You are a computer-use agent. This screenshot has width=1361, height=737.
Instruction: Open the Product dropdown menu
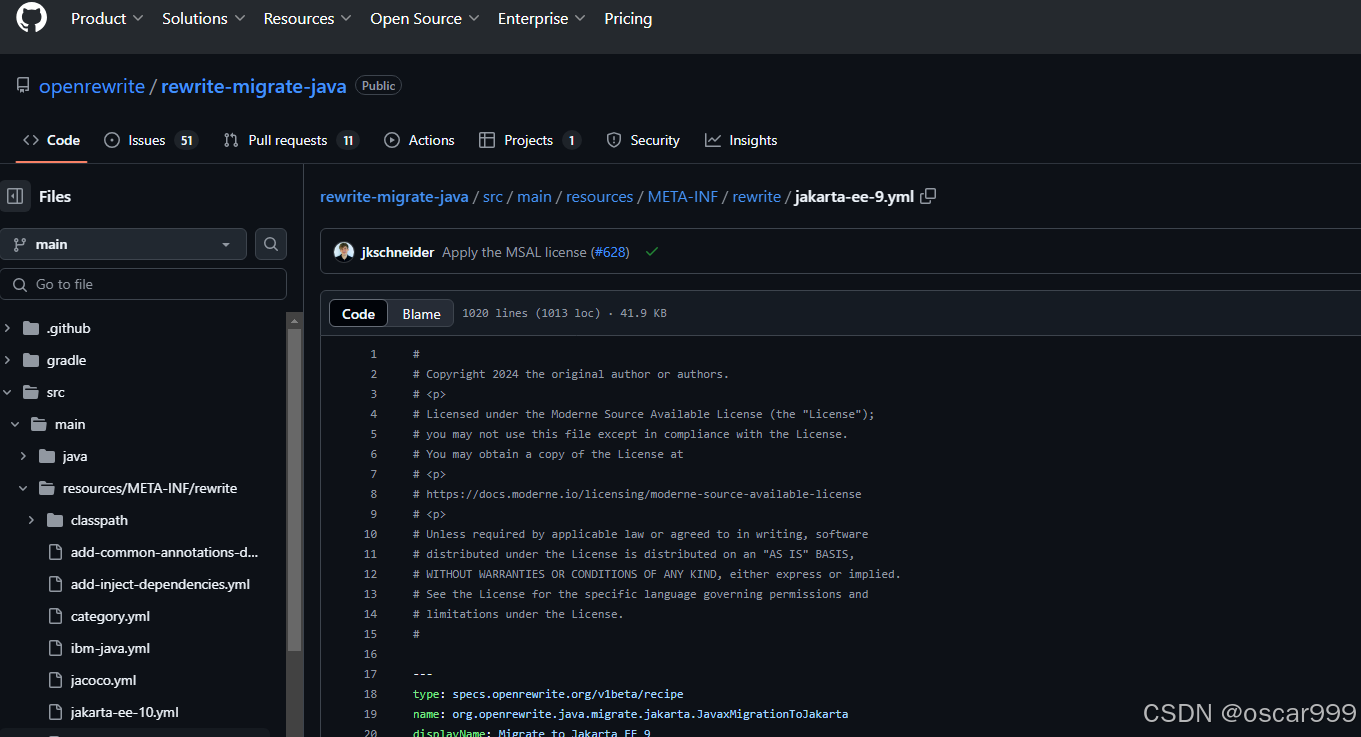point(107,19)
